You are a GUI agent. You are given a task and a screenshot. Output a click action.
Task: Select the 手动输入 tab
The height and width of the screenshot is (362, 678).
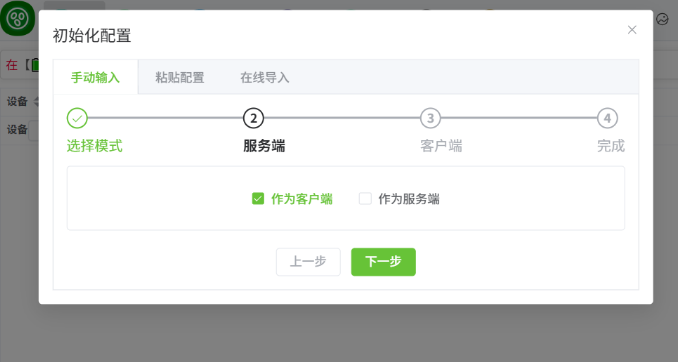coord(95,77)
